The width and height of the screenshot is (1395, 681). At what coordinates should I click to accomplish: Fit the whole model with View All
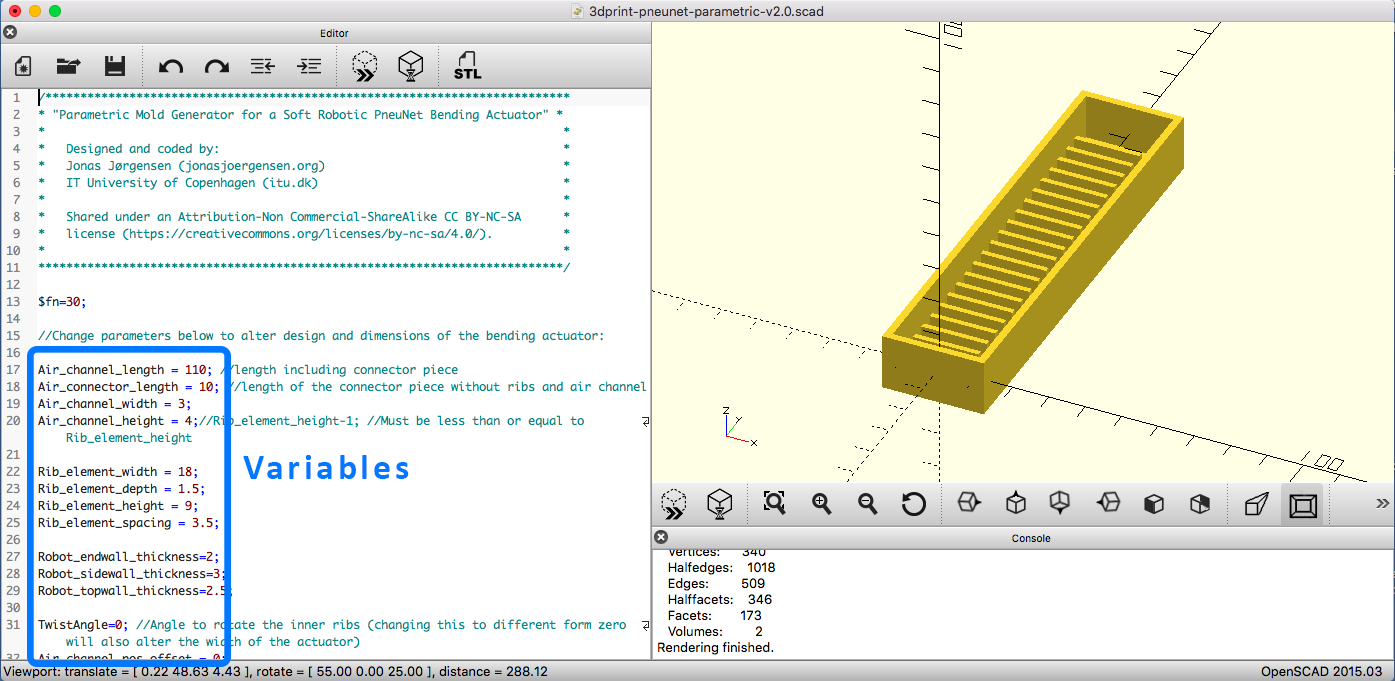tap(775, 503)
